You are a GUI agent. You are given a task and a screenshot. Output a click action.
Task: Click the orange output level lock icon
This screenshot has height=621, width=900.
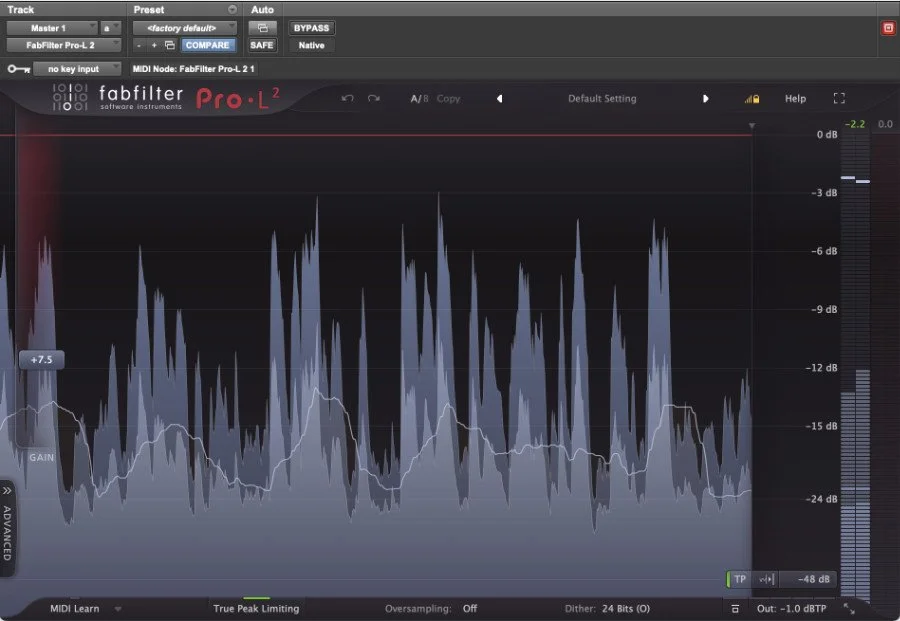pos(752,99)
